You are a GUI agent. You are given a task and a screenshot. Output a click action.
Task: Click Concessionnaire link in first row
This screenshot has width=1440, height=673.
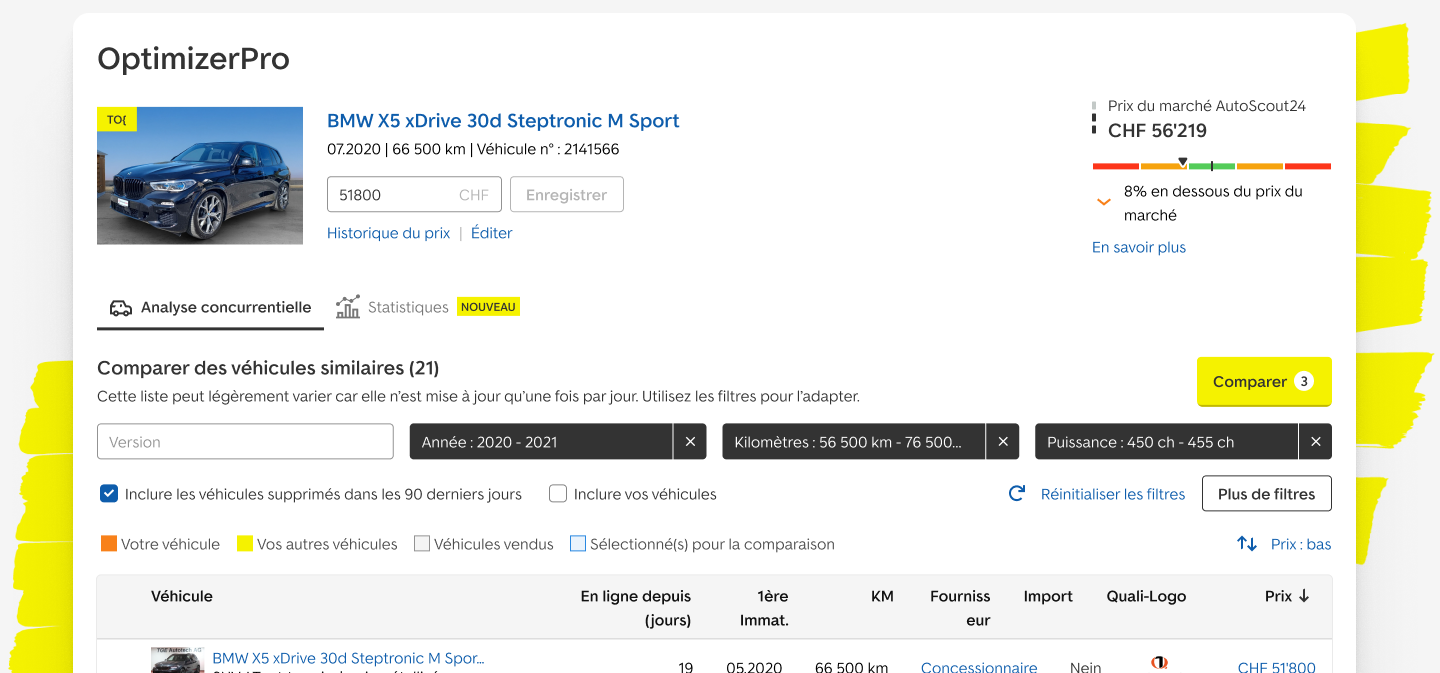979,667
